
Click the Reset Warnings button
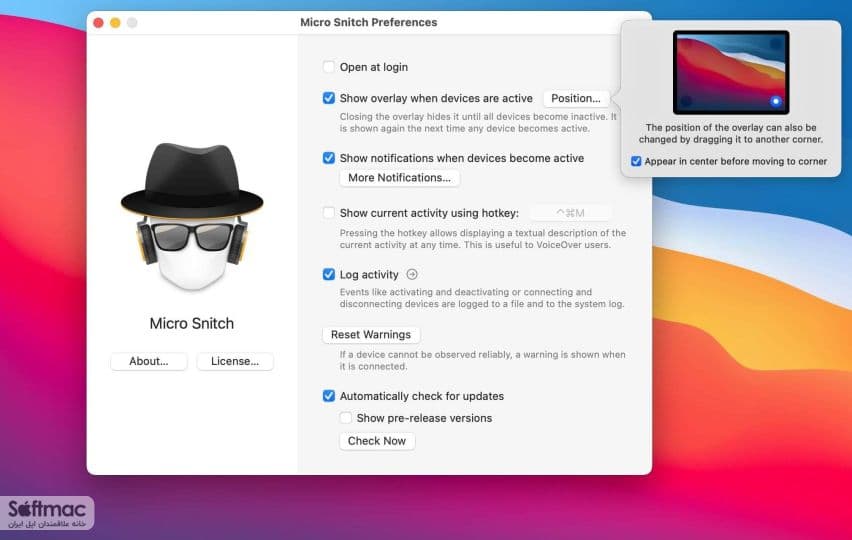coord(371,335)
